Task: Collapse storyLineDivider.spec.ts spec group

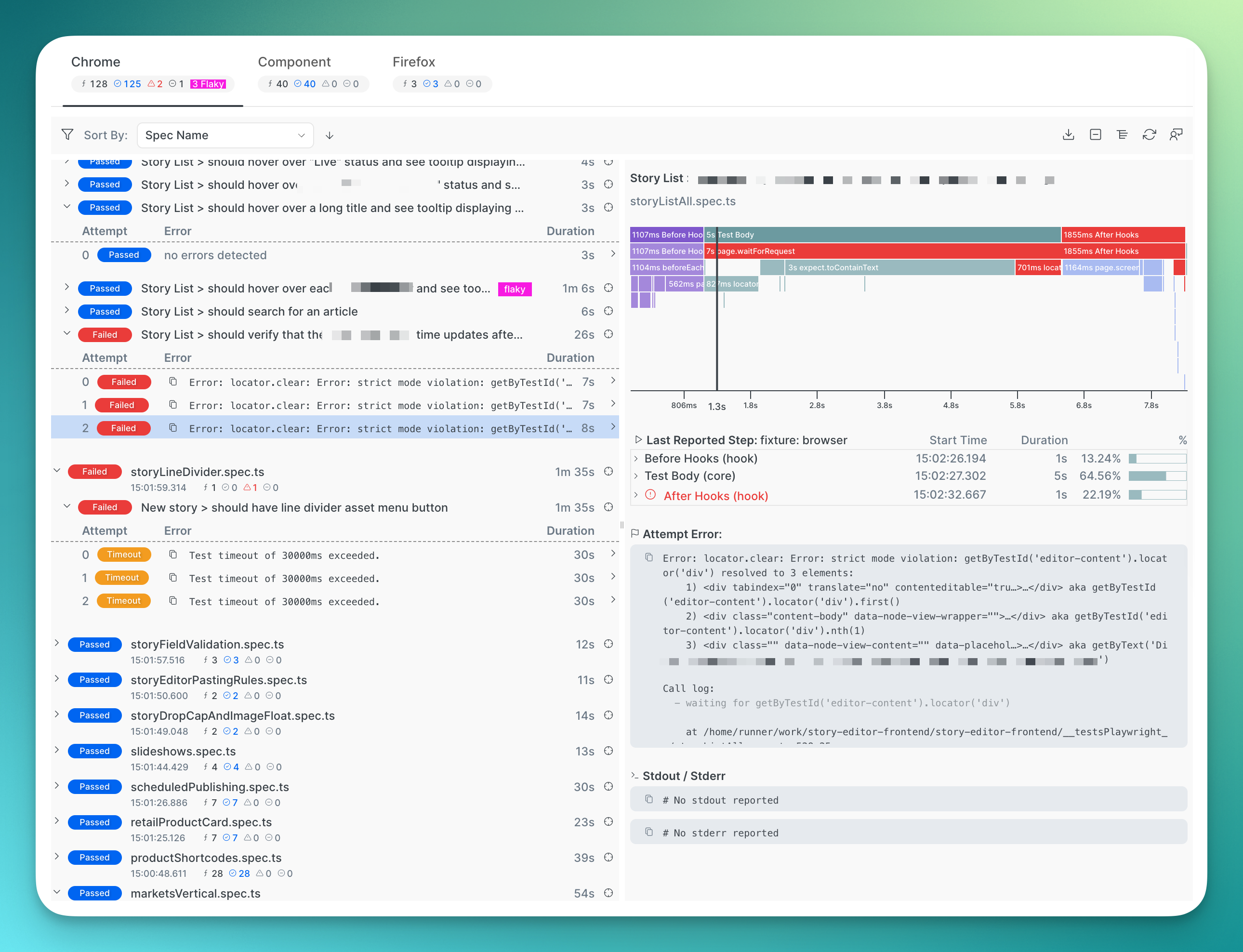Action: point(57,471)
